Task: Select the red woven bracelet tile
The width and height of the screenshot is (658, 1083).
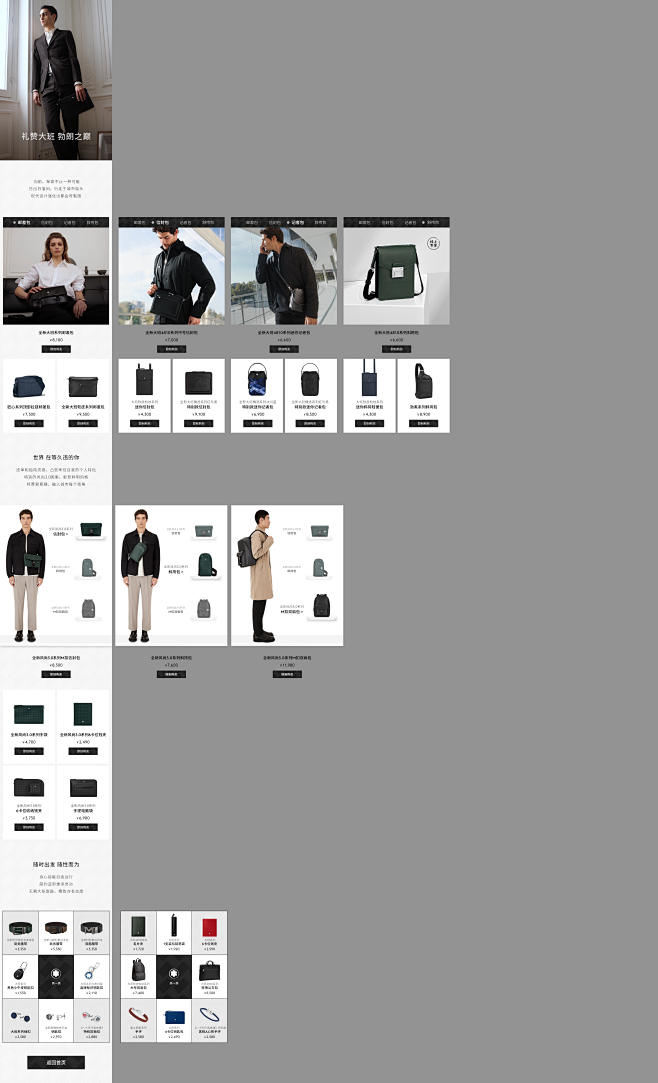Action: point(138,1019)
